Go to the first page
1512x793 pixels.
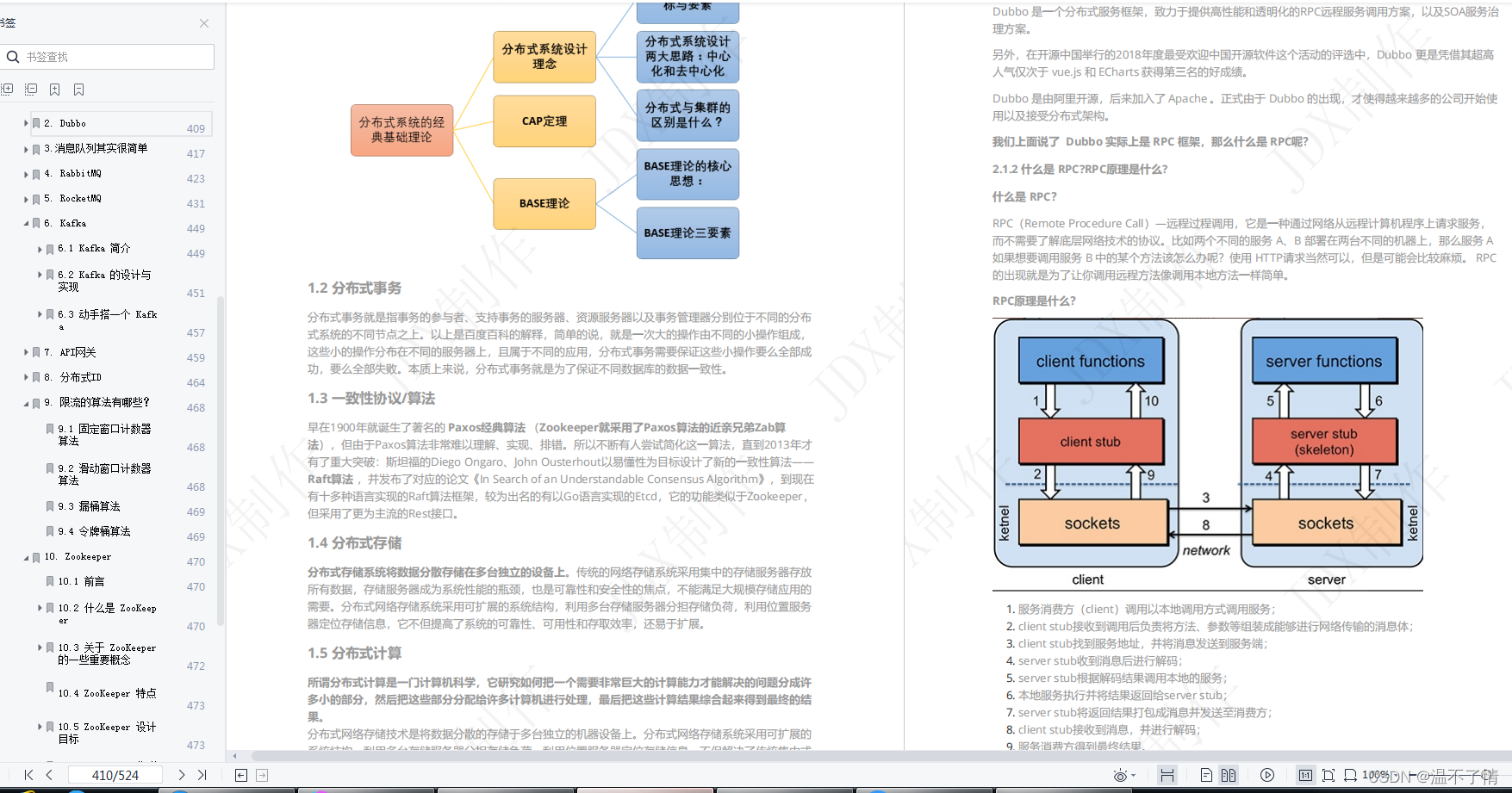pyautogui.click(x=28, y=775)
